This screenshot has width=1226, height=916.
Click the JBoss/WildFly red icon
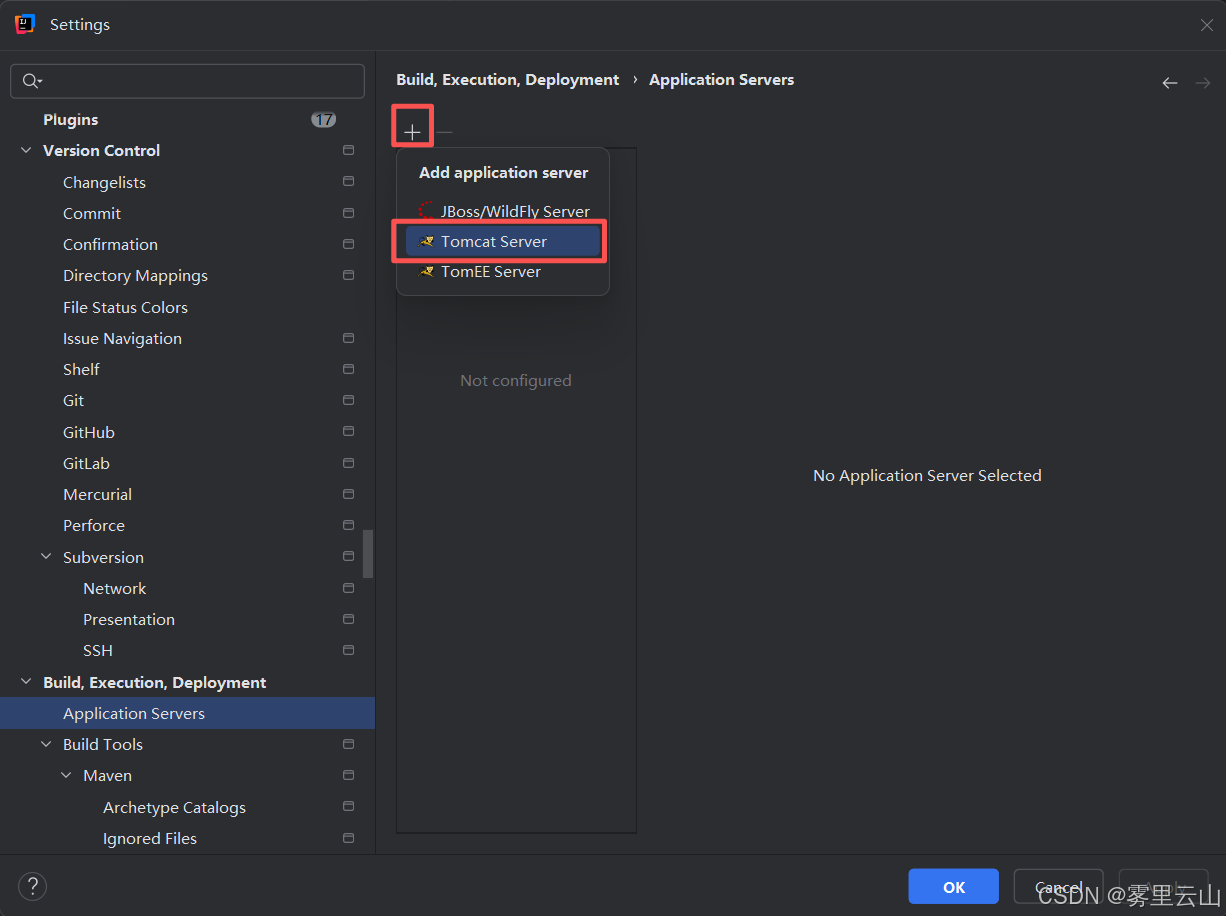[x=427, y=211]
